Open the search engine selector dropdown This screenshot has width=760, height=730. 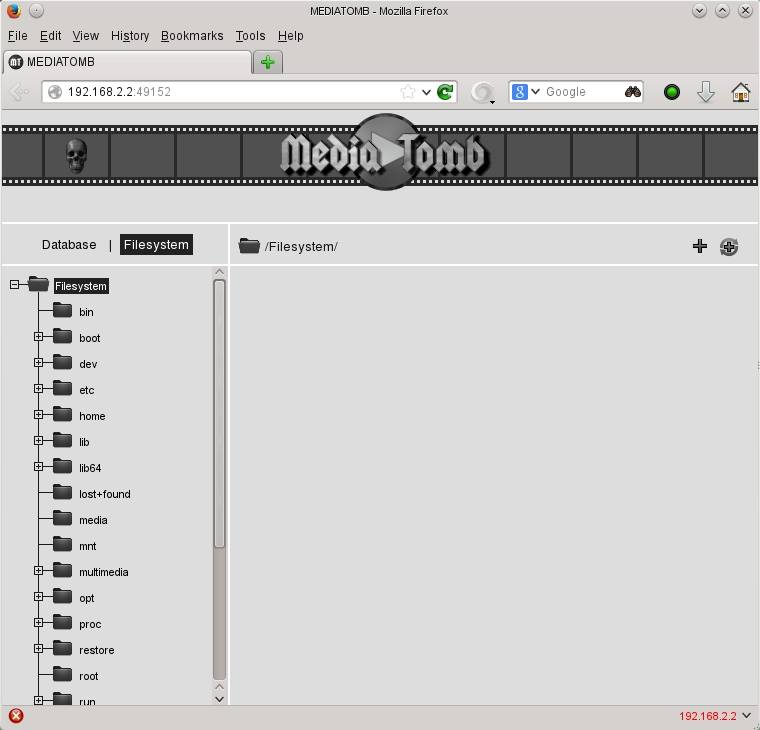[526, 92]
